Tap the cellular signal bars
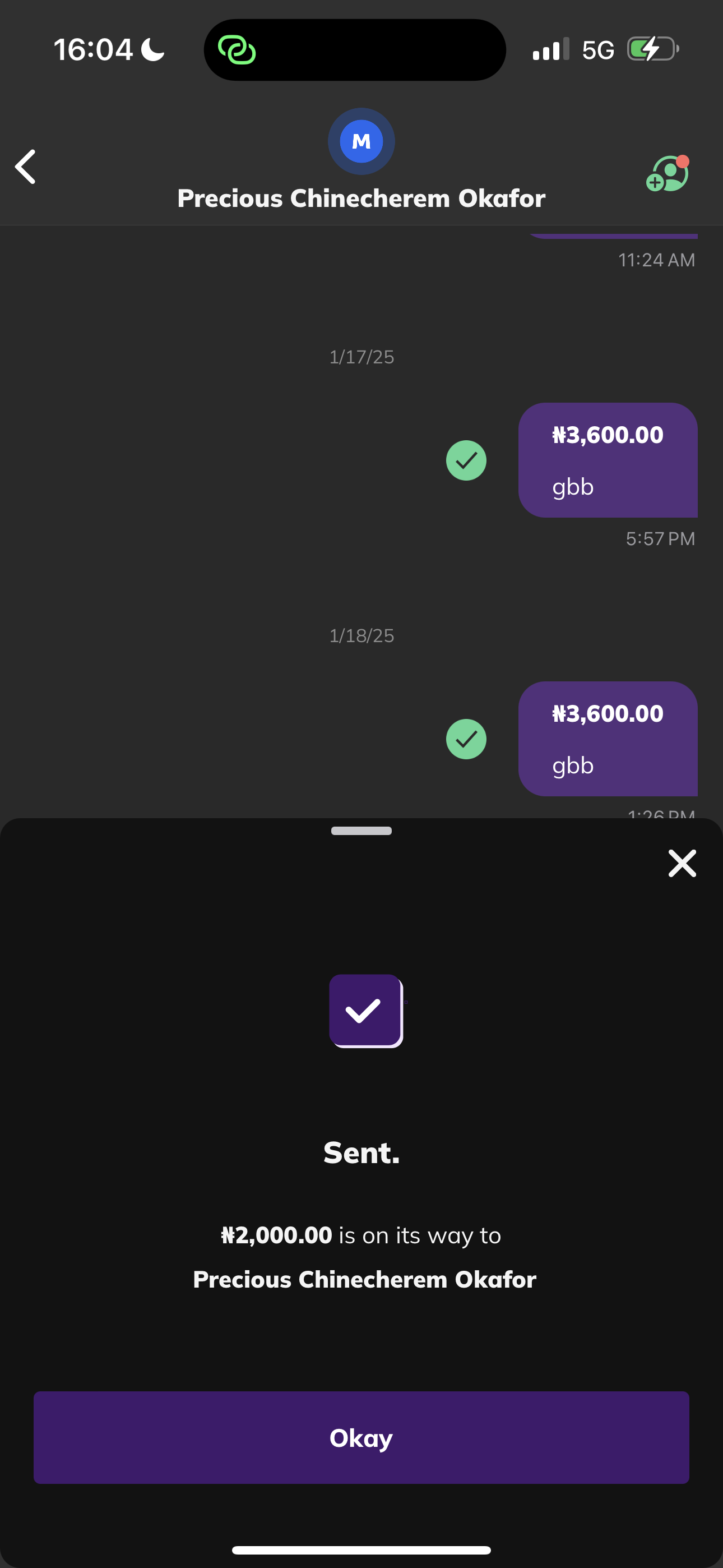Viewport: 723px width, 1568px height. pyautogui.click(x=550, y=50)
